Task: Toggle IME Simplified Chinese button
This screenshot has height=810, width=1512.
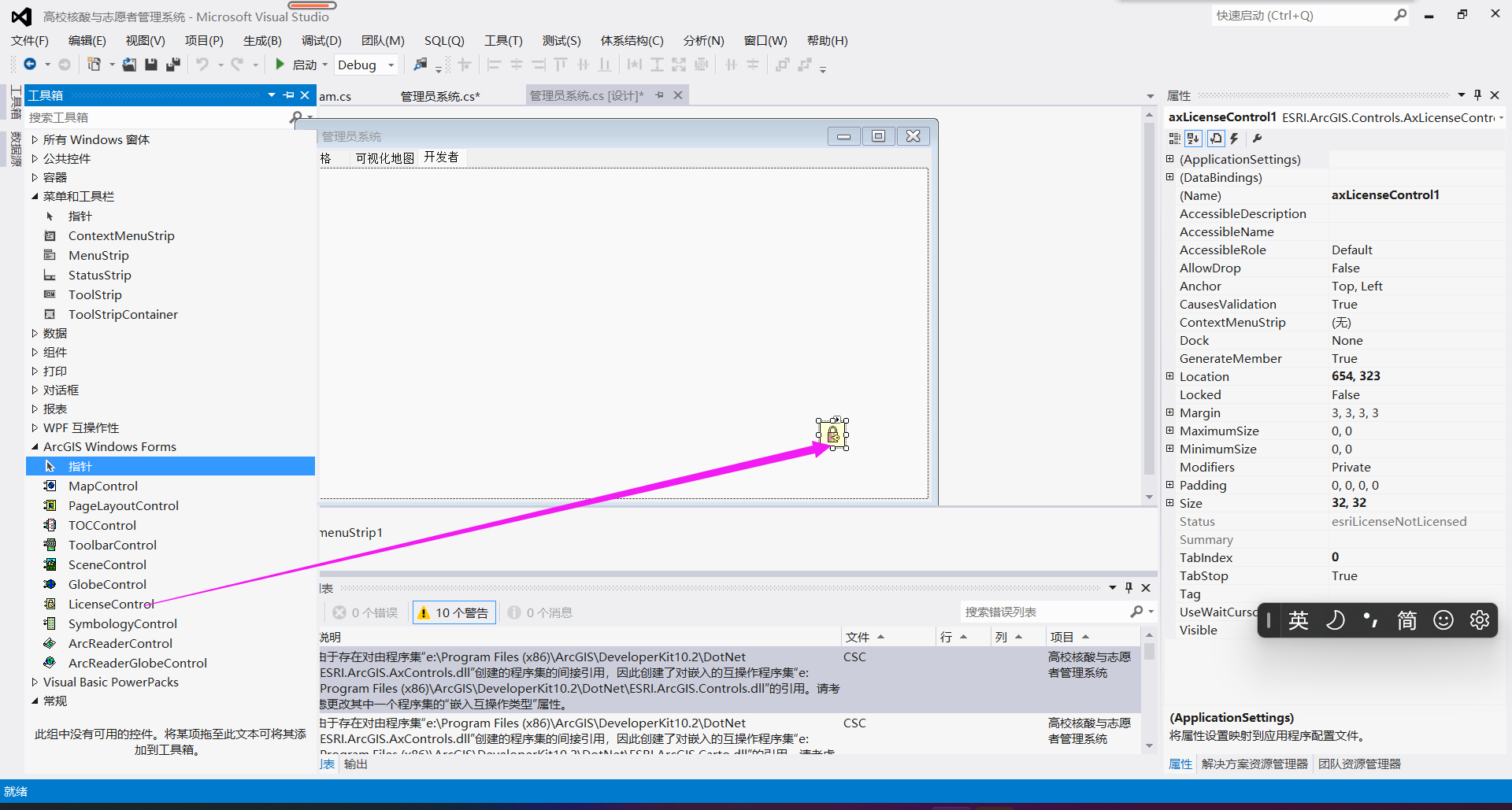Action: click(x=1407, y=620)
